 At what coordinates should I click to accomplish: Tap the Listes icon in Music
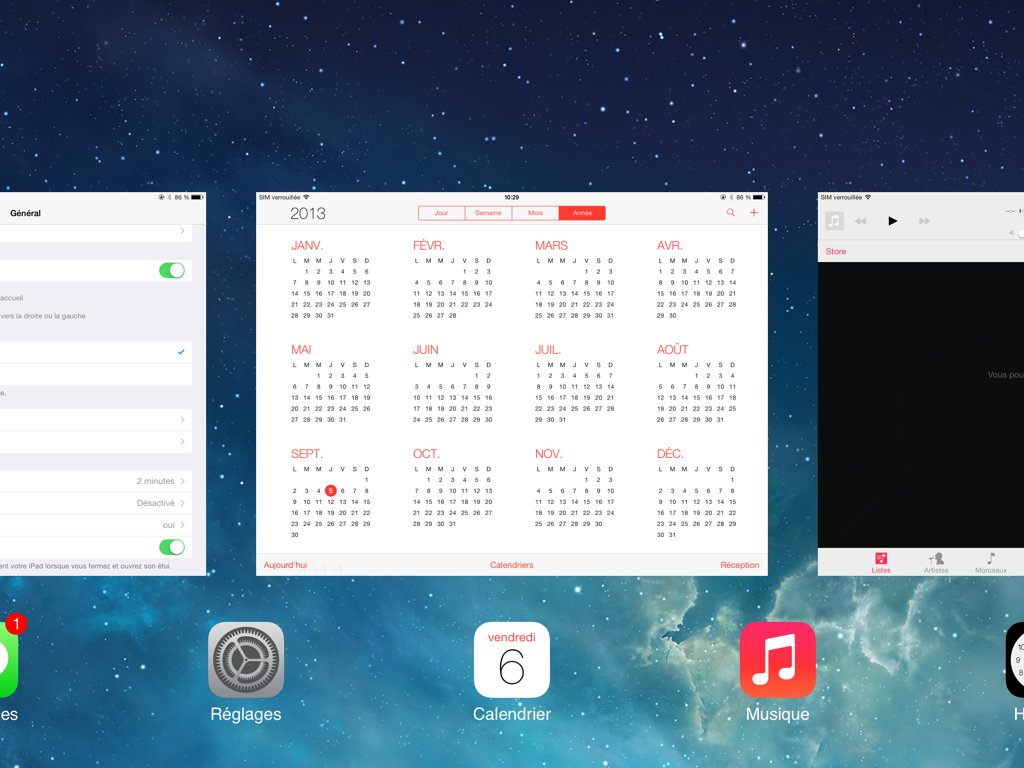[x=881, y=562]
